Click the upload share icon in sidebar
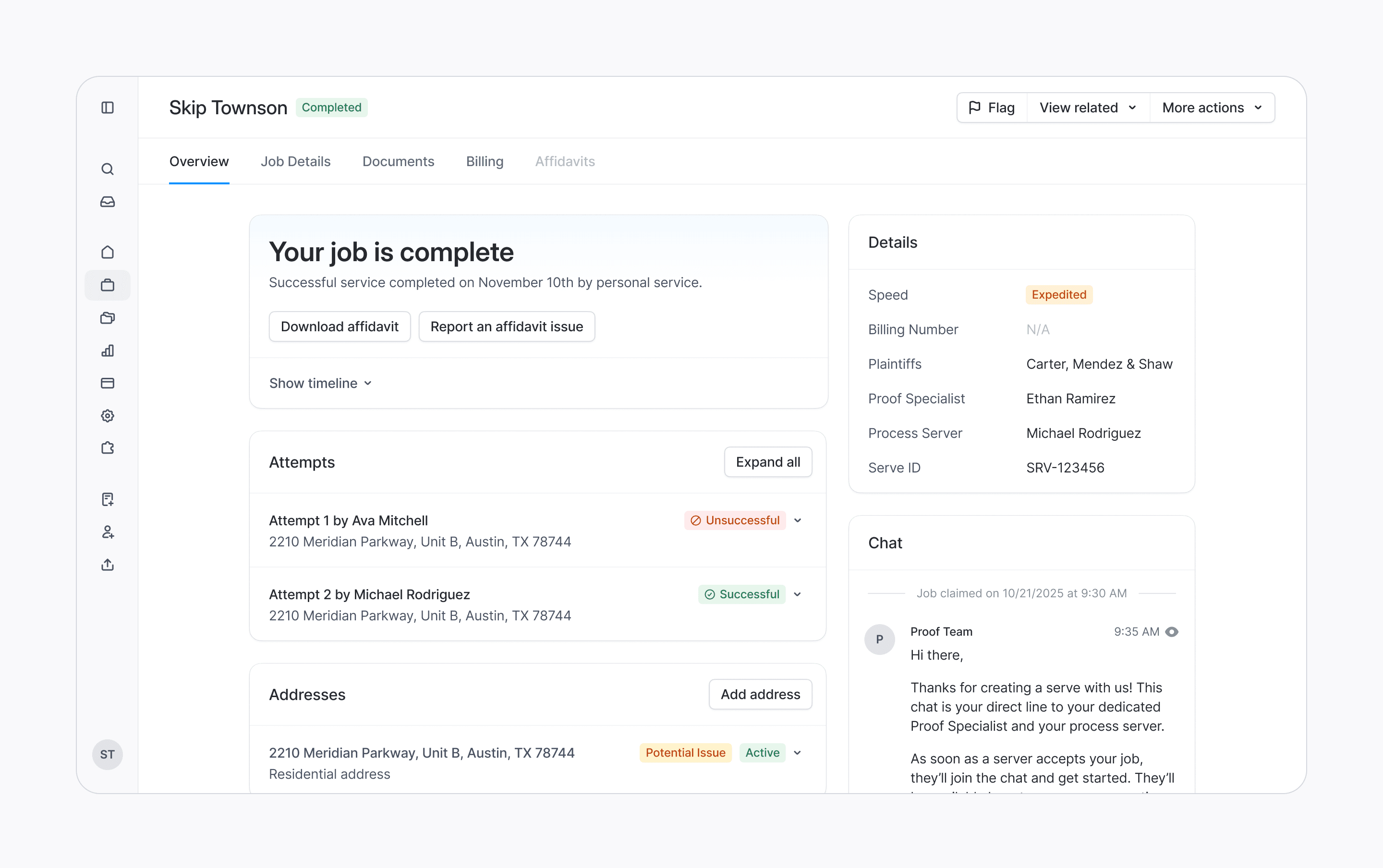The width and height of the screenshot is (1383, 868). point(108,565)
